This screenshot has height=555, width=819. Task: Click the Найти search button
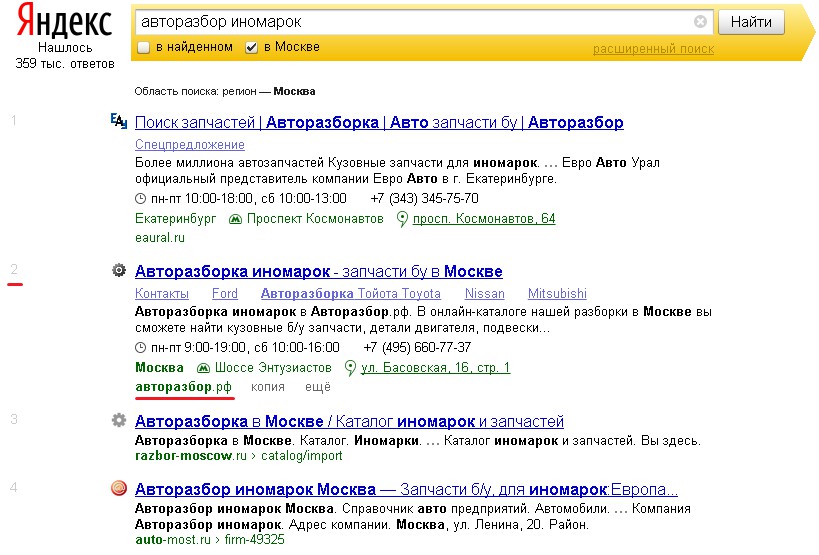tap(751, 22)
